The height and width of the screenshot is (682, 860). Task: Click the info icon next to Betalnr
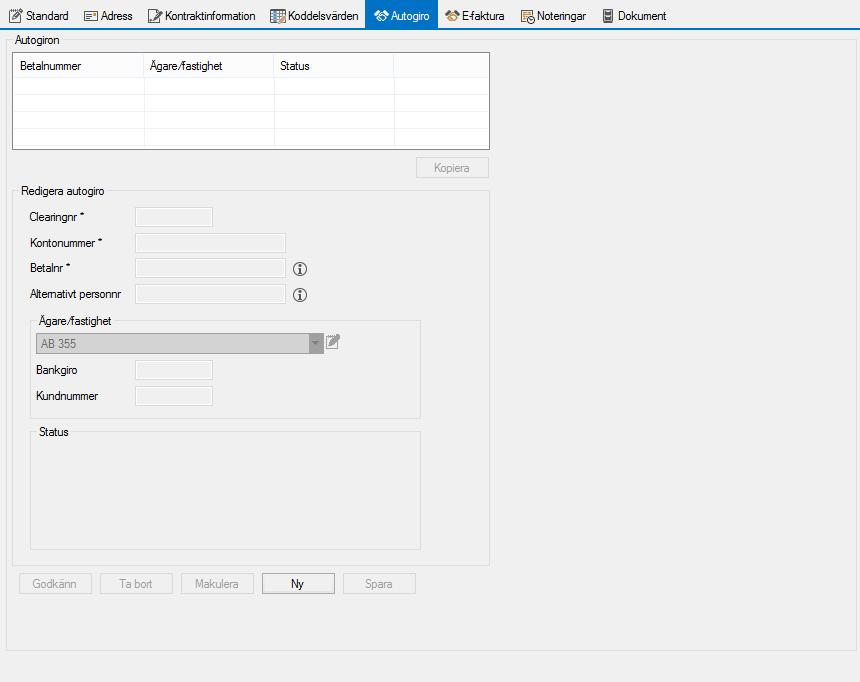pyautogui.click(x=299, y=269)
